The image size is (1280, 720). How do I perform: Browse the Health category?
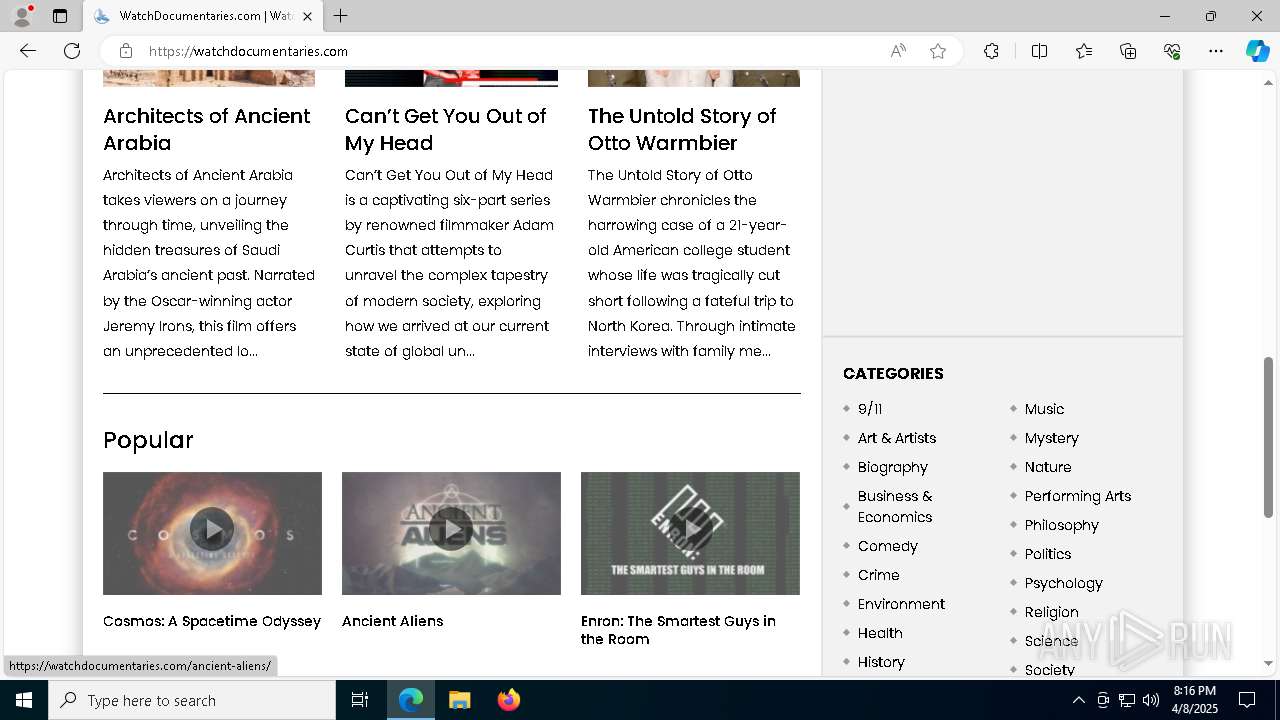tap(880, 633)
